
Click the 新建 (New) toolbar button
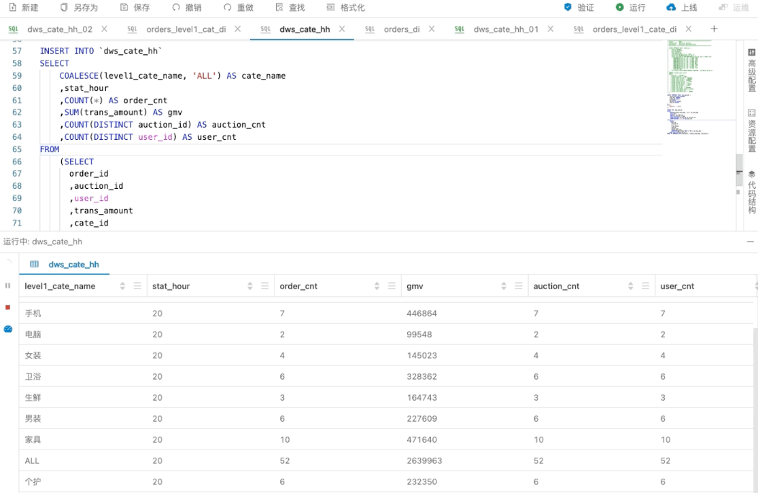coord(24,7)
